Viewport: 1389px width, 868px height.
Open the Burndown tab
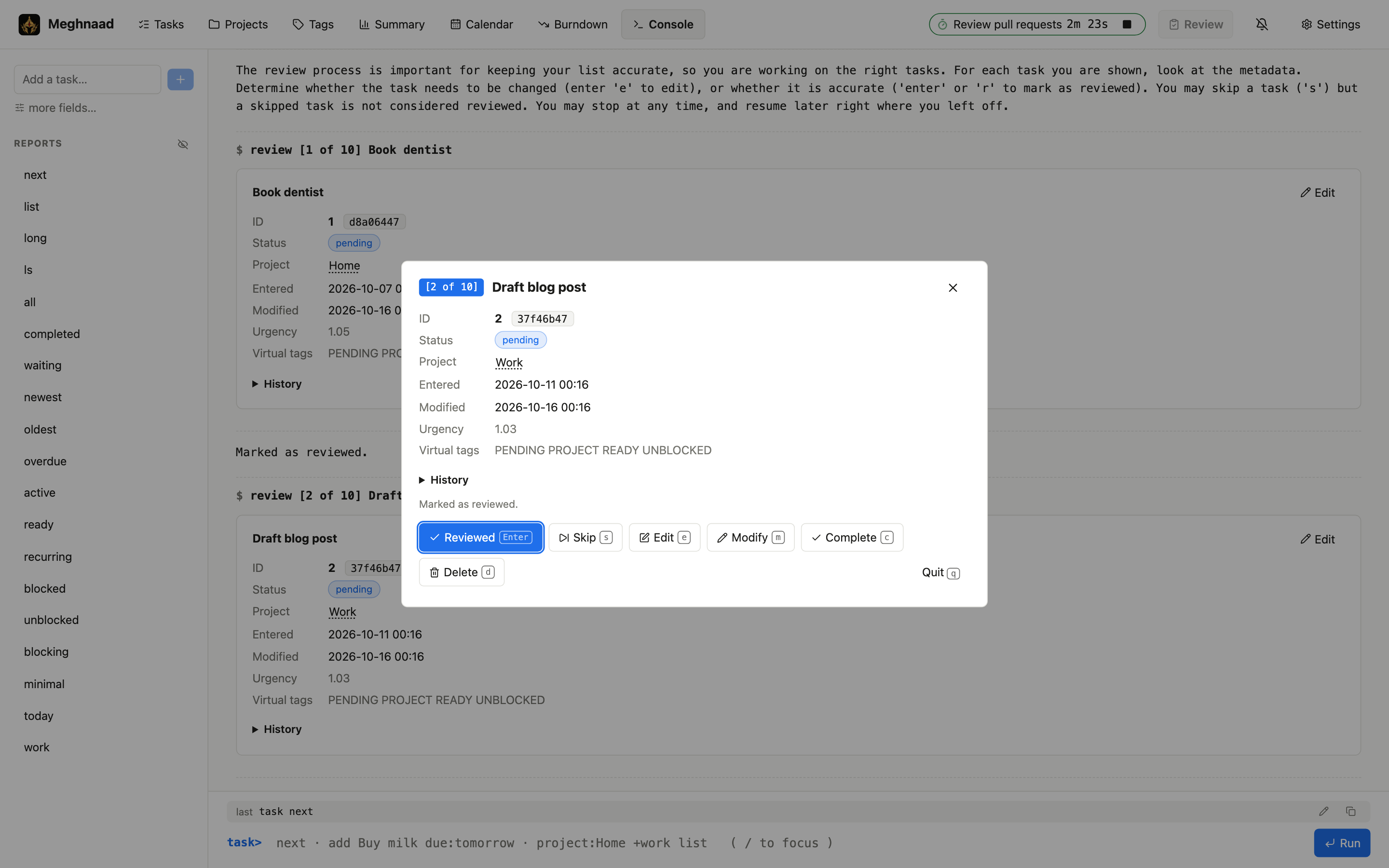(573, 24)
